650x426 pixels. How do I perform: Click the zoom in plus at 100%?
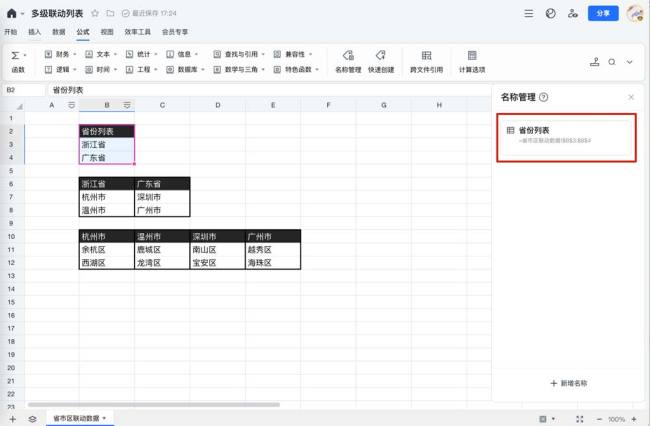coord(635,419)
